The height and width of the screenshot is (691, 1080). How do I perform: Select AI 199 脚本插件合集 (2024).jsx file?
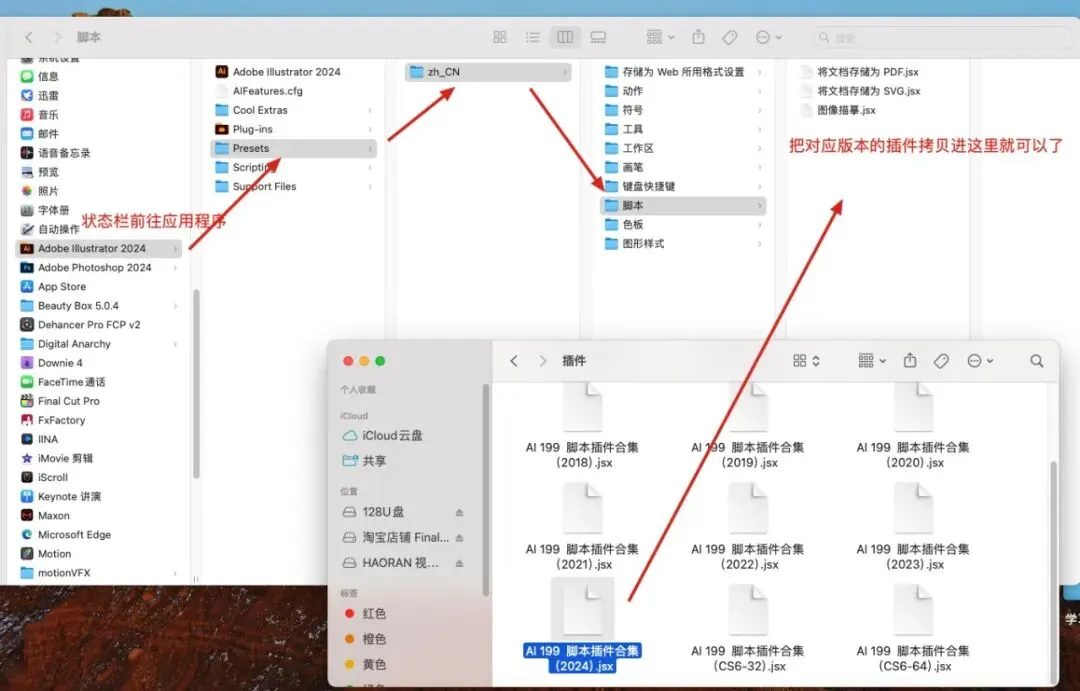pyautogui.click(x=583, y=627)
